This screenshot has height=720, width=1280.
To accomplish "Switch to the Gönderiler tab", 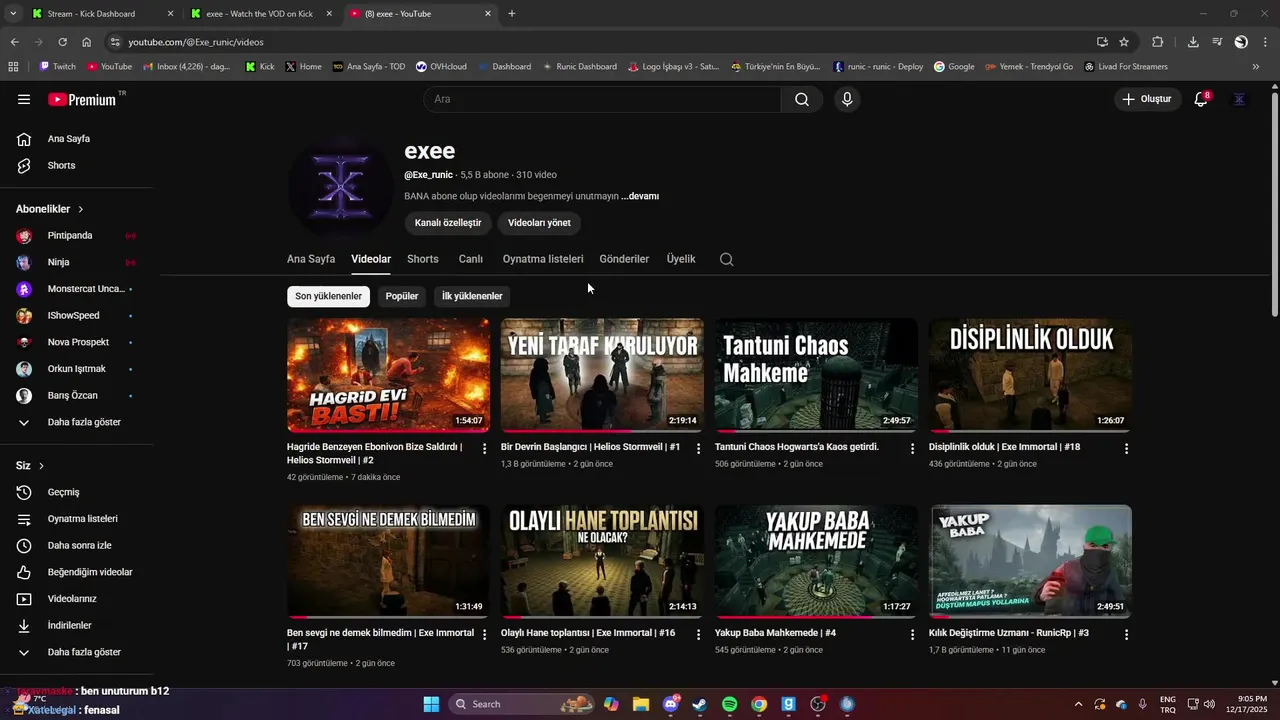I will pos(624,259).
